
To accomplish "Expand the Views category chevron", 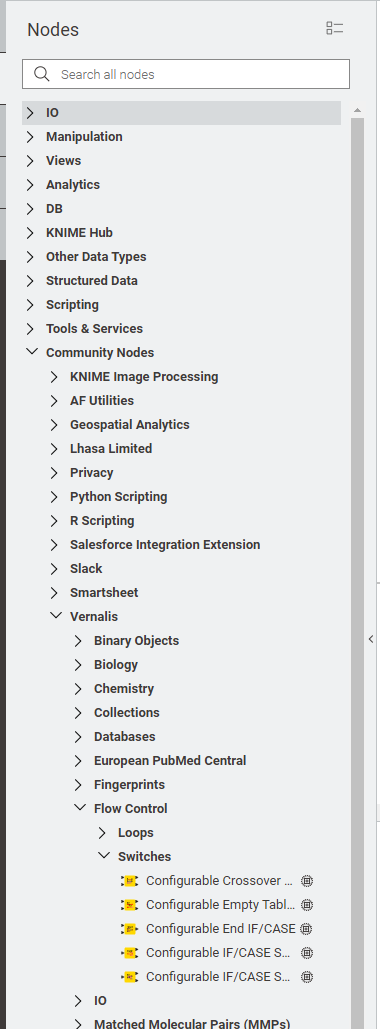I will coord(30,161).
